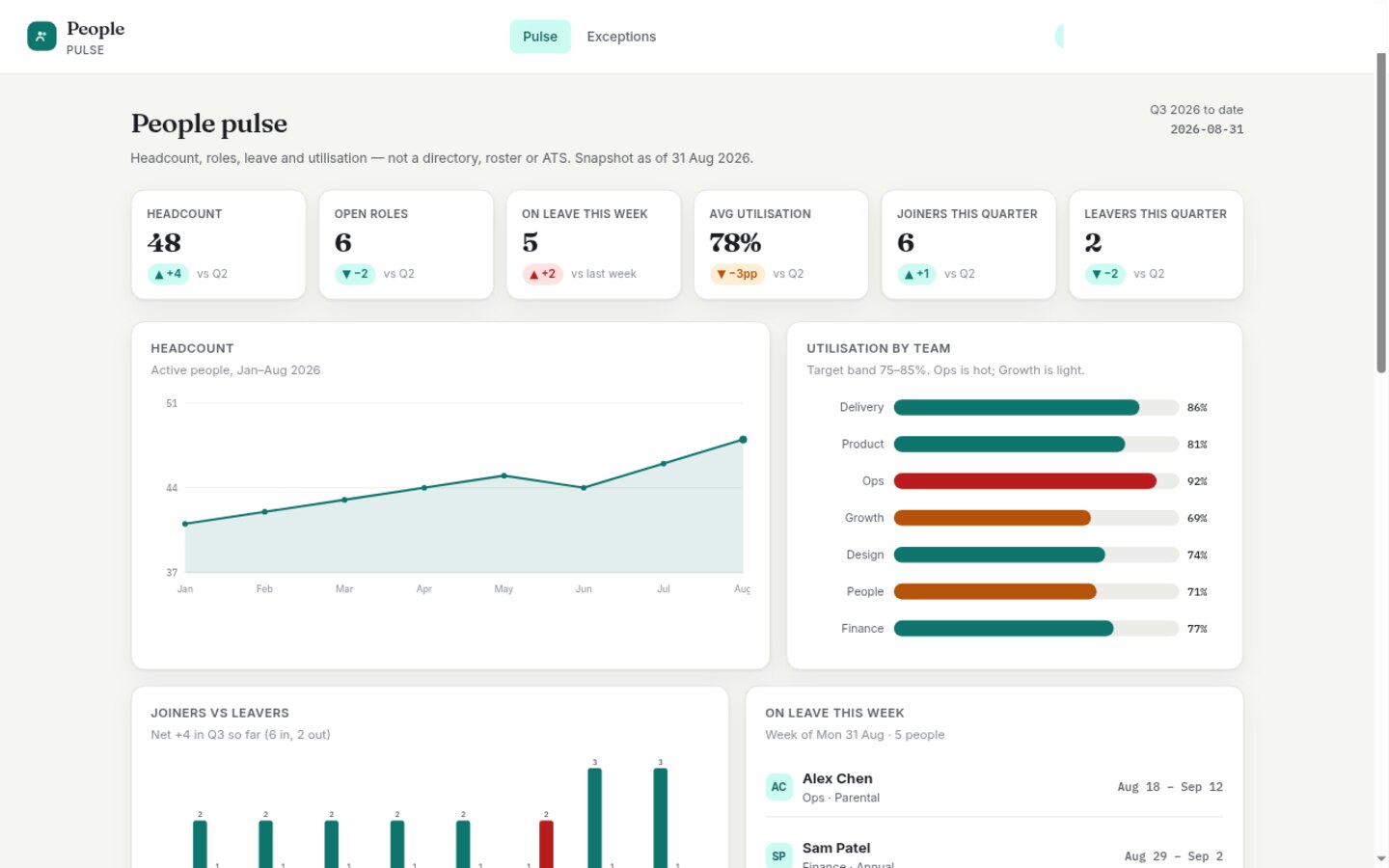
Task: Click 'Net +4 in Q3 so far' subtitle
Action: [x=240, y=735]
